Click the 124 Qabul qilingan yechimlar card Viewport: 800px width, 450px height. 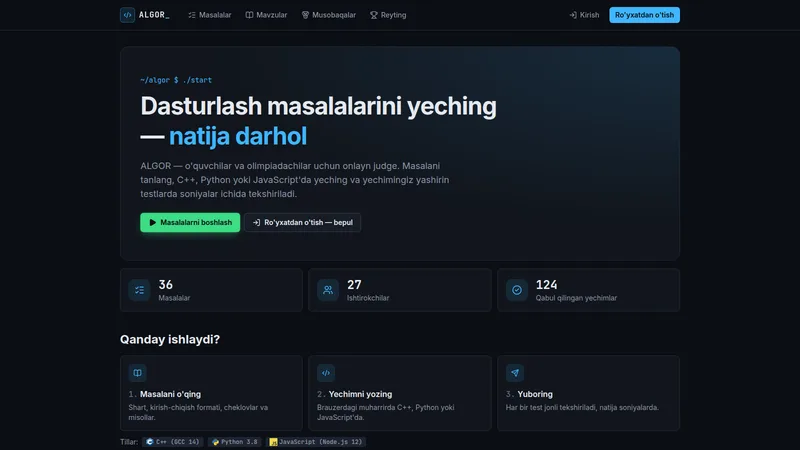pos(588,290)
